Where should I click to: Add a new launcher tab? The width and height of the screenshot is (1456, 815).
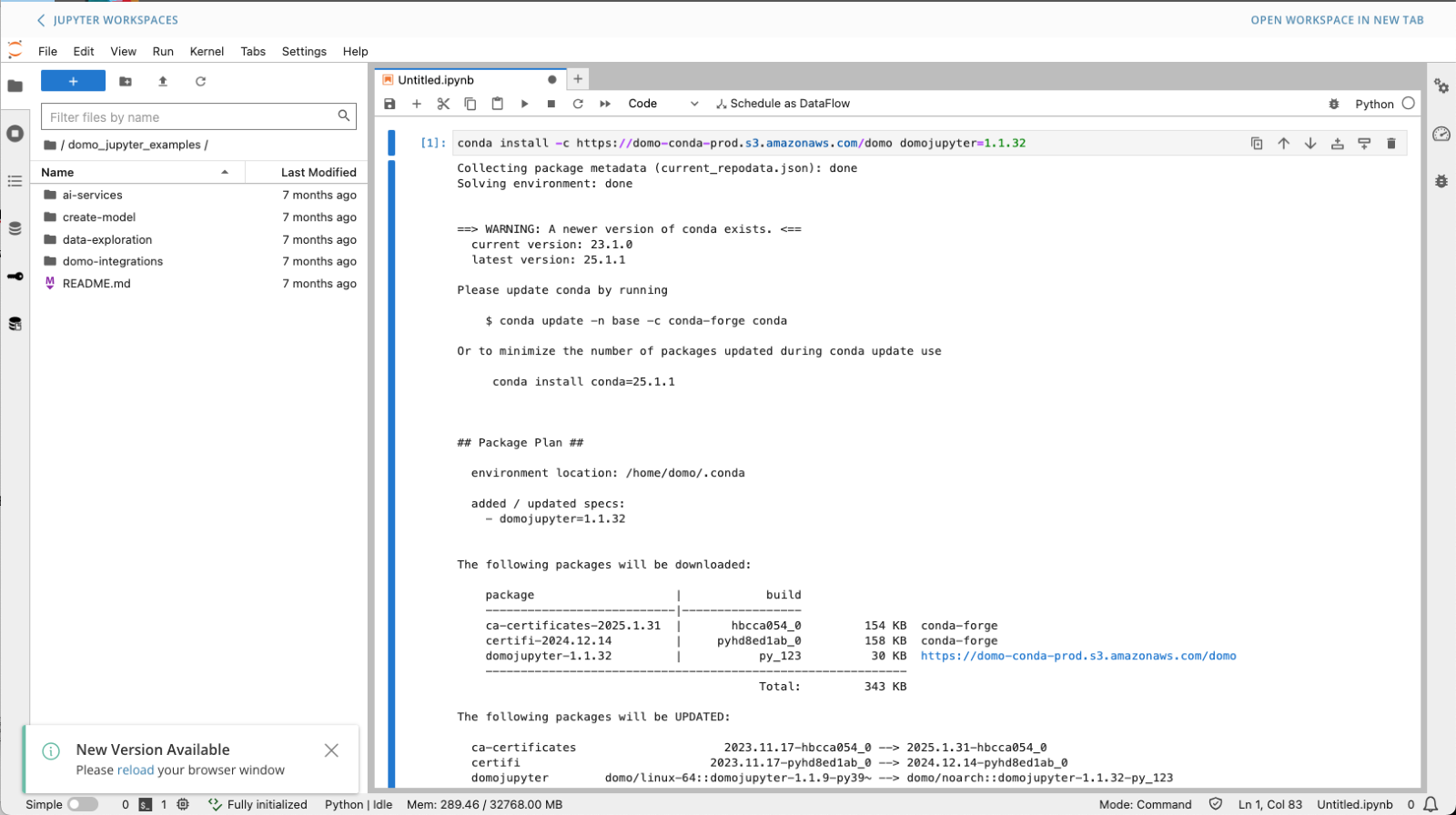pos(578,79)
